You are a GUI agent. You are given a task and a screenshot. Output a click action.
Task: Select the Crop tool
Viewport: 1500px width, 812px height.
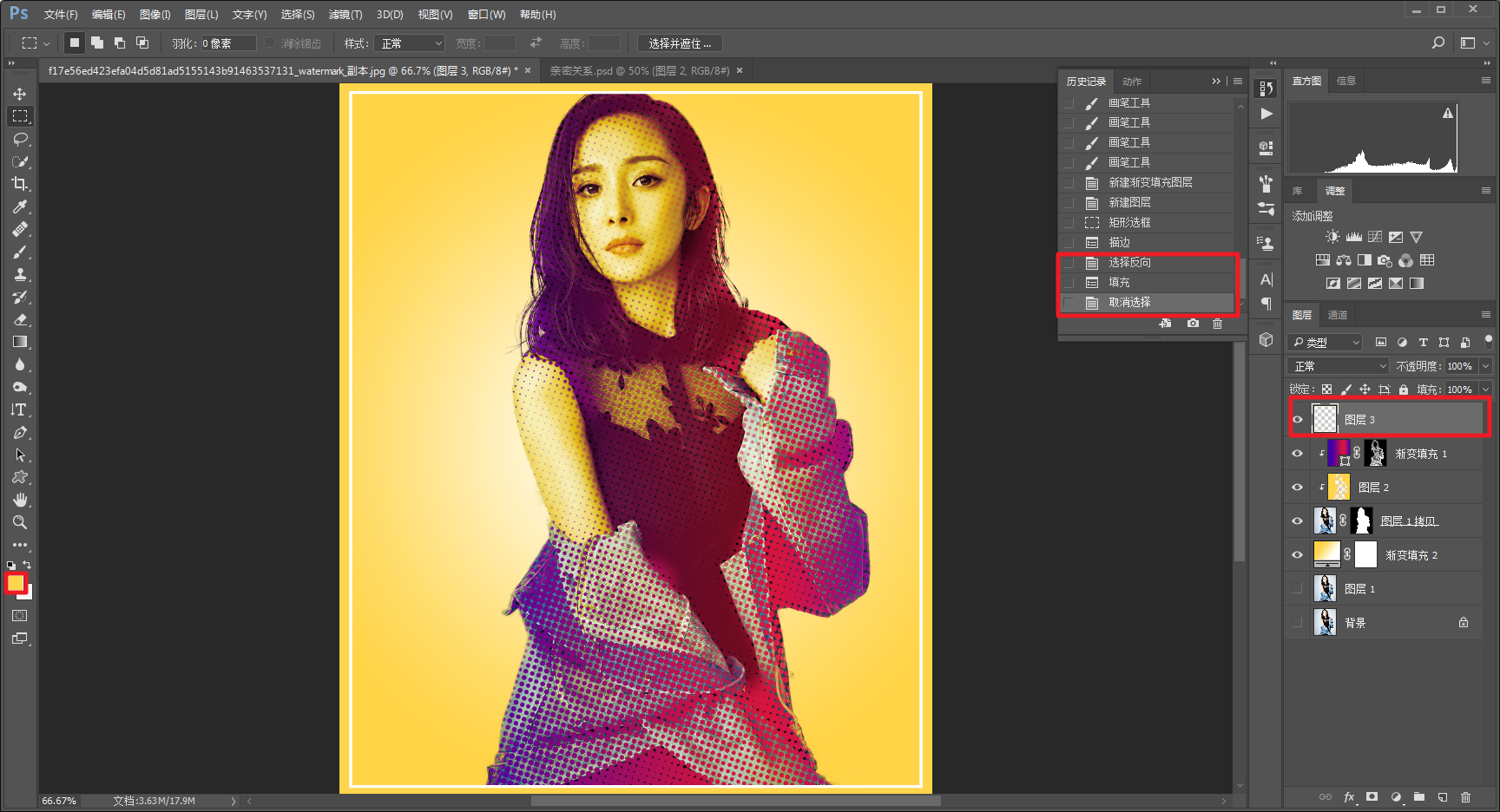(x=20, y=184)
